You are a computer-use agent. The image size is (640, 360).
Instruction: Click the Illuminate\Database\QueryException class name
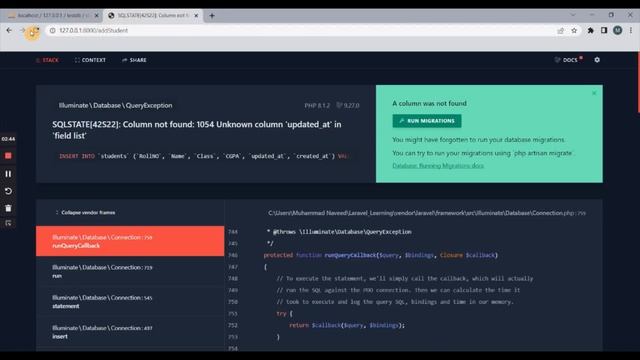point(116,105)
